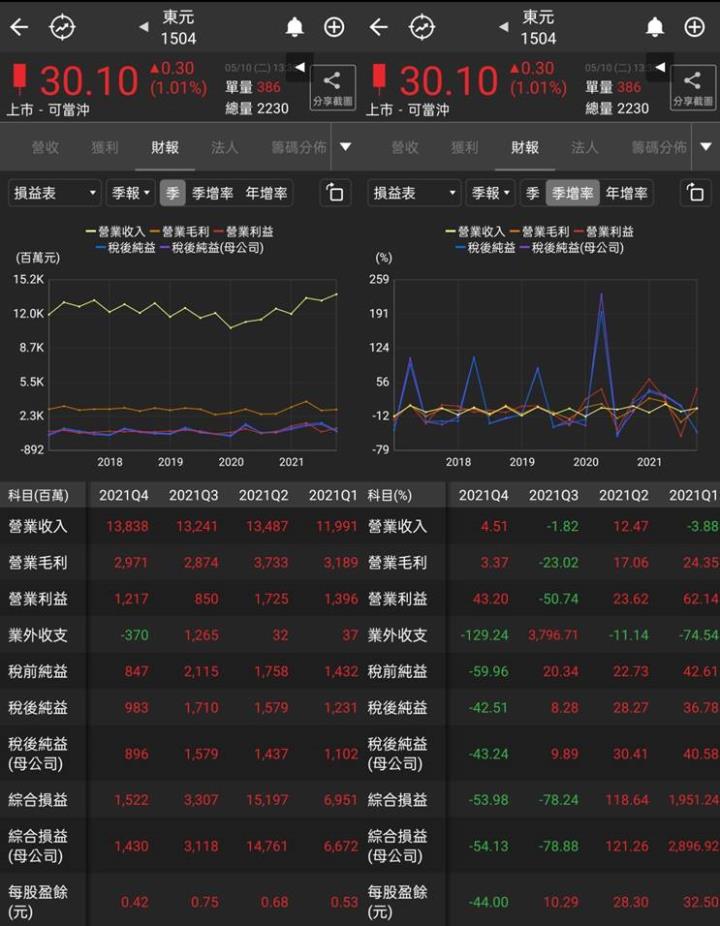Open the chart target icon in left panel header

pyautogui.click(x=62, y=27)
